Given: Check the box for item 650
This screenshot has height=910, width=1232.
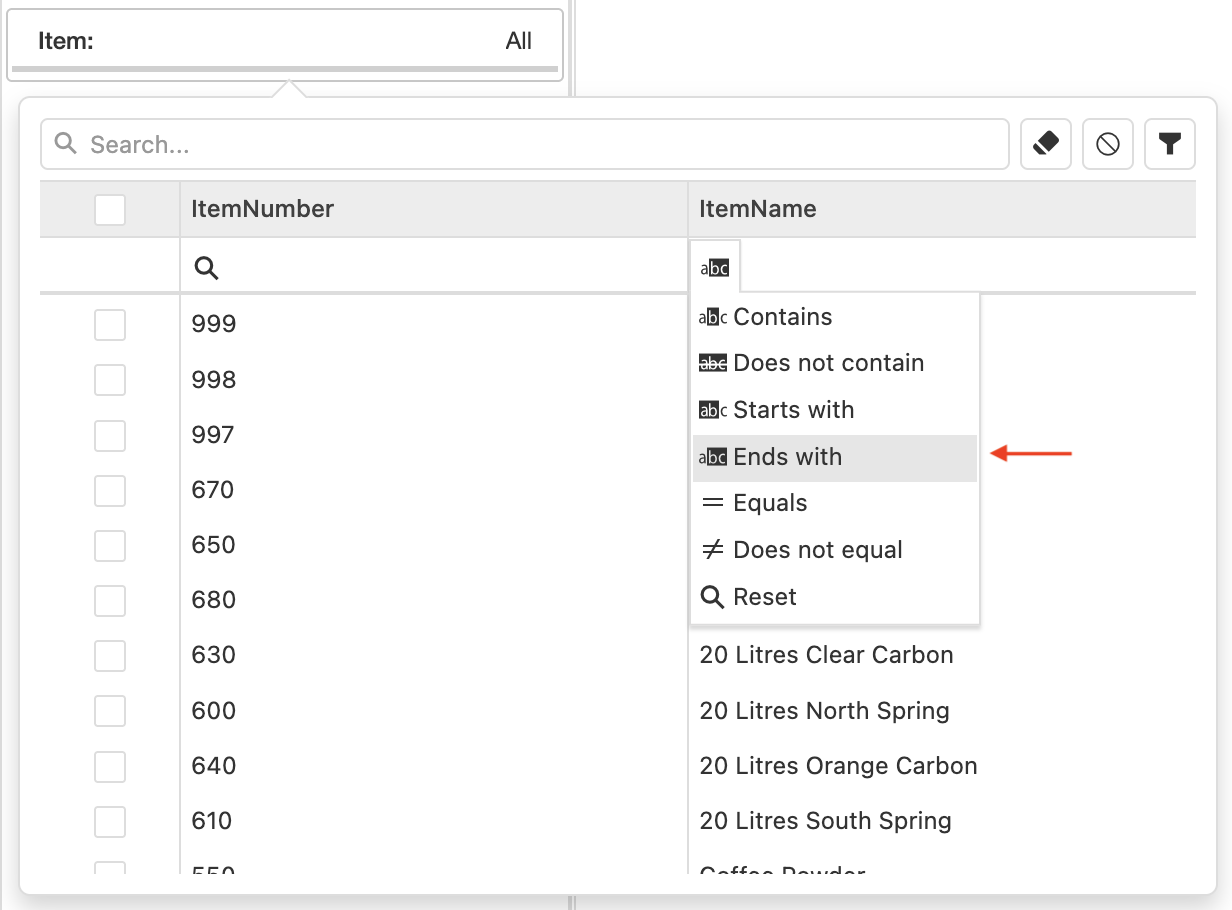Looking at the screenshot, I should [110, 546].
